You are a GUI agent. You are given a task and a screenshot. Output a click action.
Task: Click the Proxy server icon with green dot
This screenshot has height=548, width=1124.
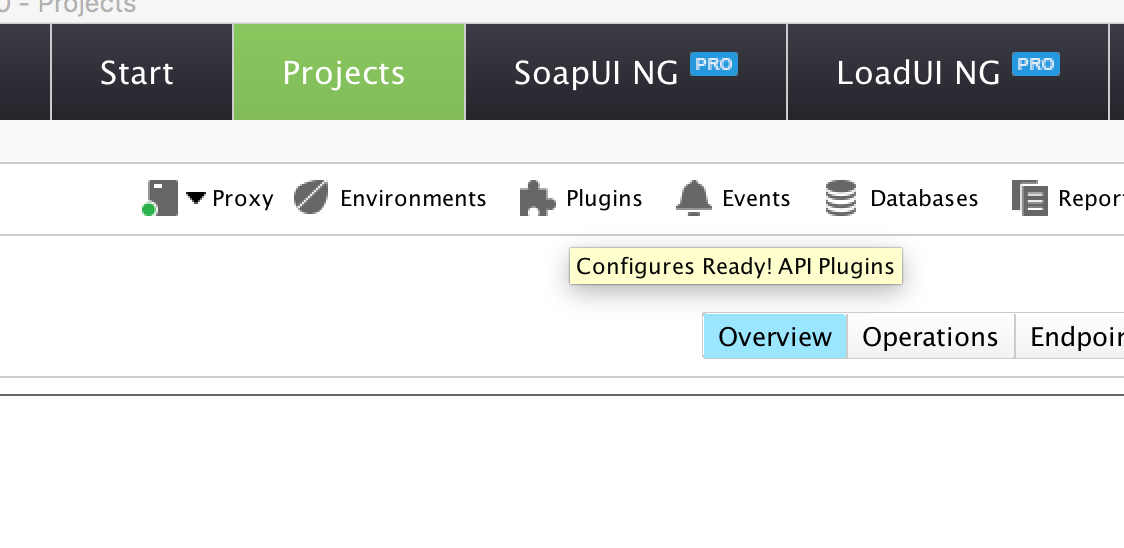[x=159, y=198]
